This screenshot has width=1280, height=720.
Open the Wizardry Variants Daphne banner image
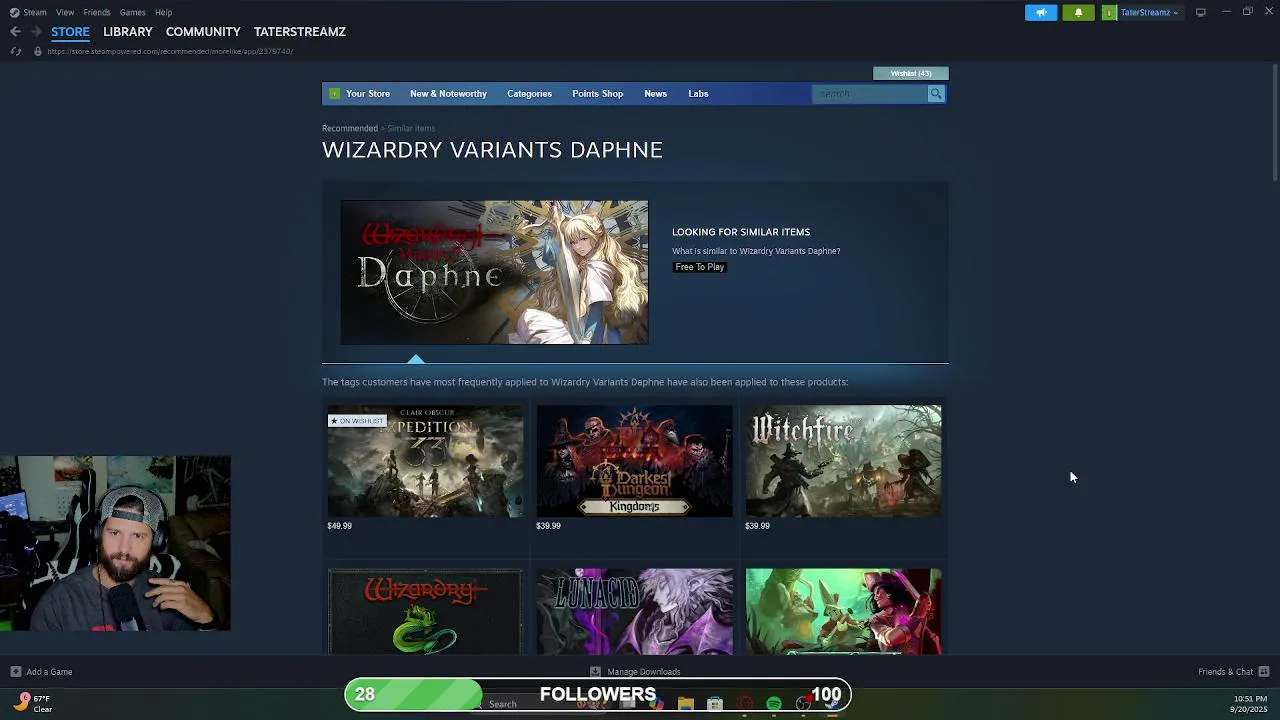pyautogui.click(x=494, y=272)
